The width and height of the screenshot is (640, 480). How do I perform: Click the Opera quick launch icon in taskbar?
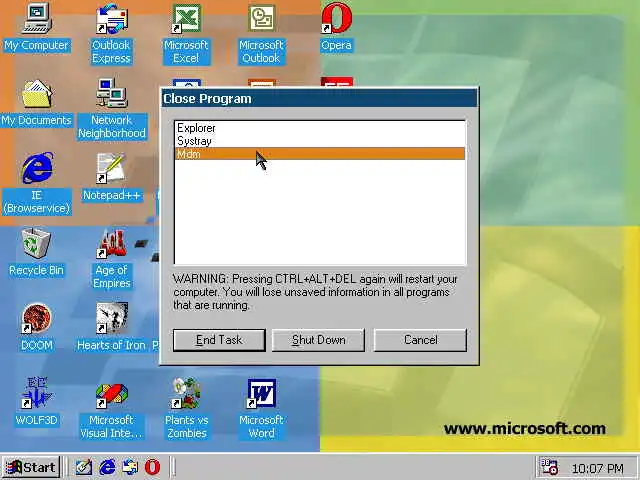point(152,467)
